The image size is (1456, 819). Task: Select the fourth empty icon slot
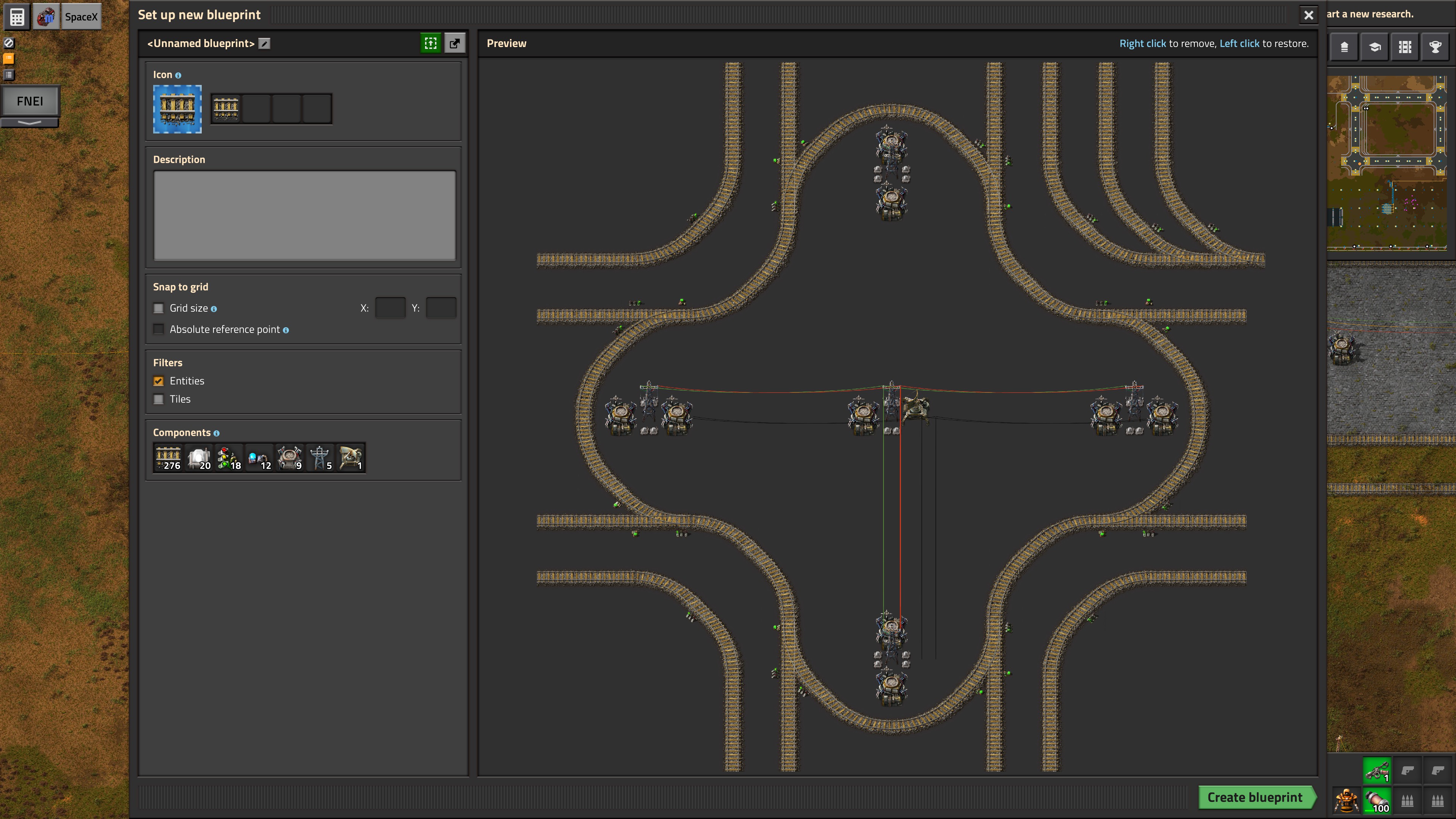[317, 108]
